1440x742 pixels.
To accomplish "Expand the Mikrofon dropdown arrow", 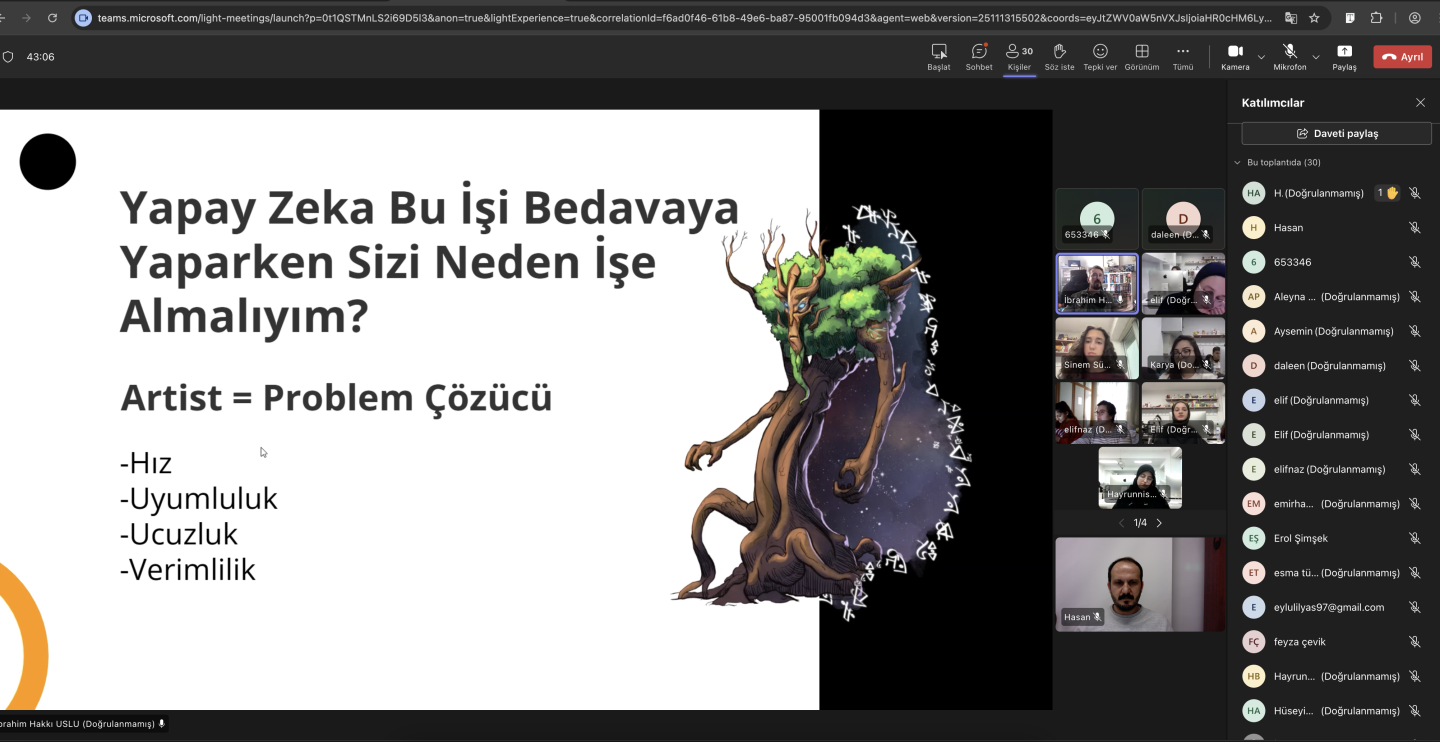I will [x=1316, y=57].
